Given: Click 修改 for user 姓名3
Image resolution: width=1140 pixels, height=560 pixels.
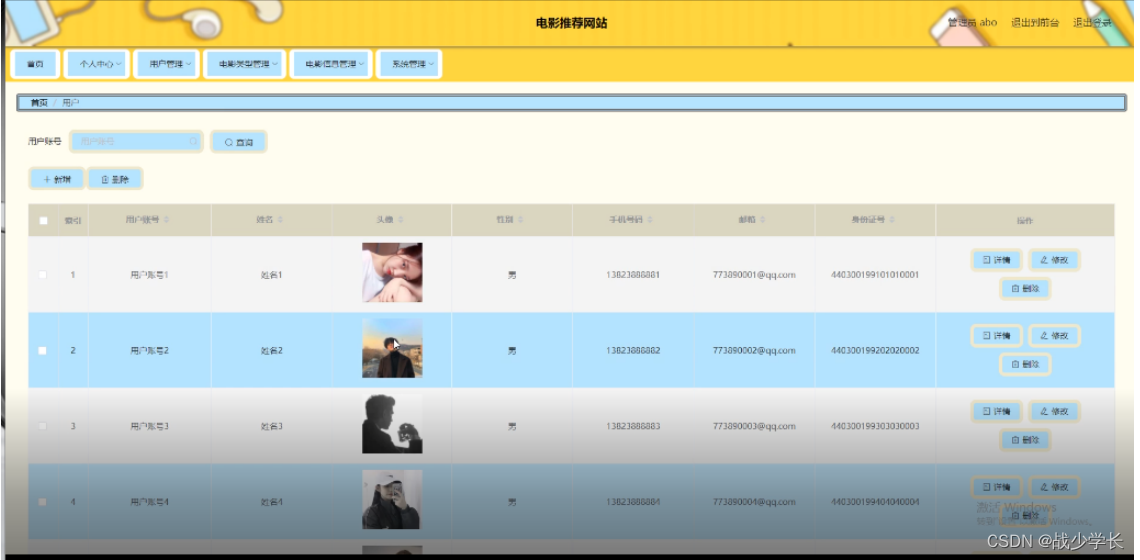Looking at the screenshot, I should pos(1053,411).
